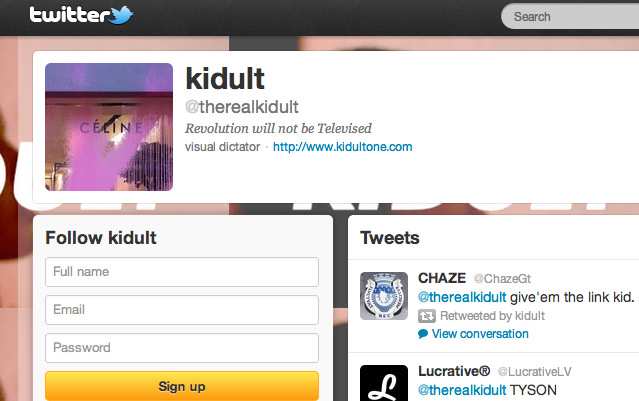Open the kidultone.com website link
This screenshot has height=401, width=639.
(x=342, y=147)
